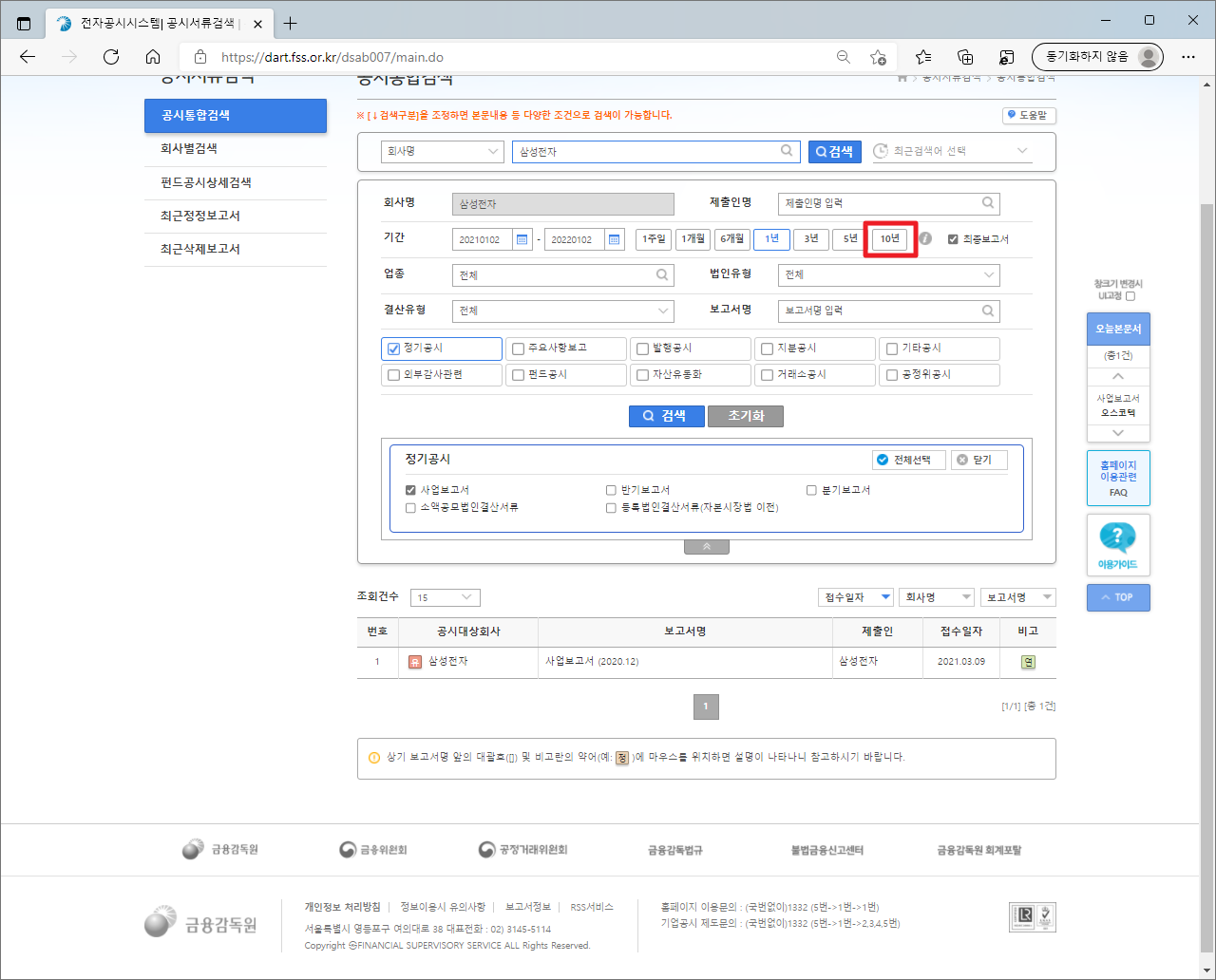Close the 정기공시 panel with 닫기
The height and width of the screenshot is (980, 1216).
point(979,460)
